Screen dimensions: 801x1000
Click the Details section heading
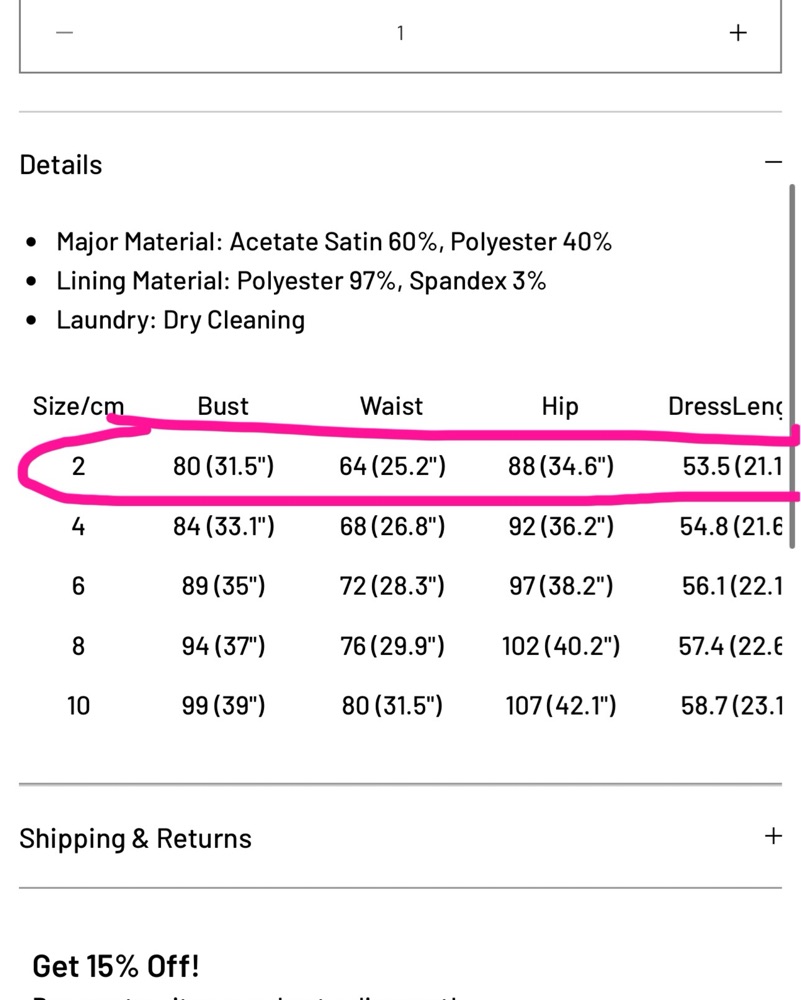pyautogui.click(x=61, y=165)
